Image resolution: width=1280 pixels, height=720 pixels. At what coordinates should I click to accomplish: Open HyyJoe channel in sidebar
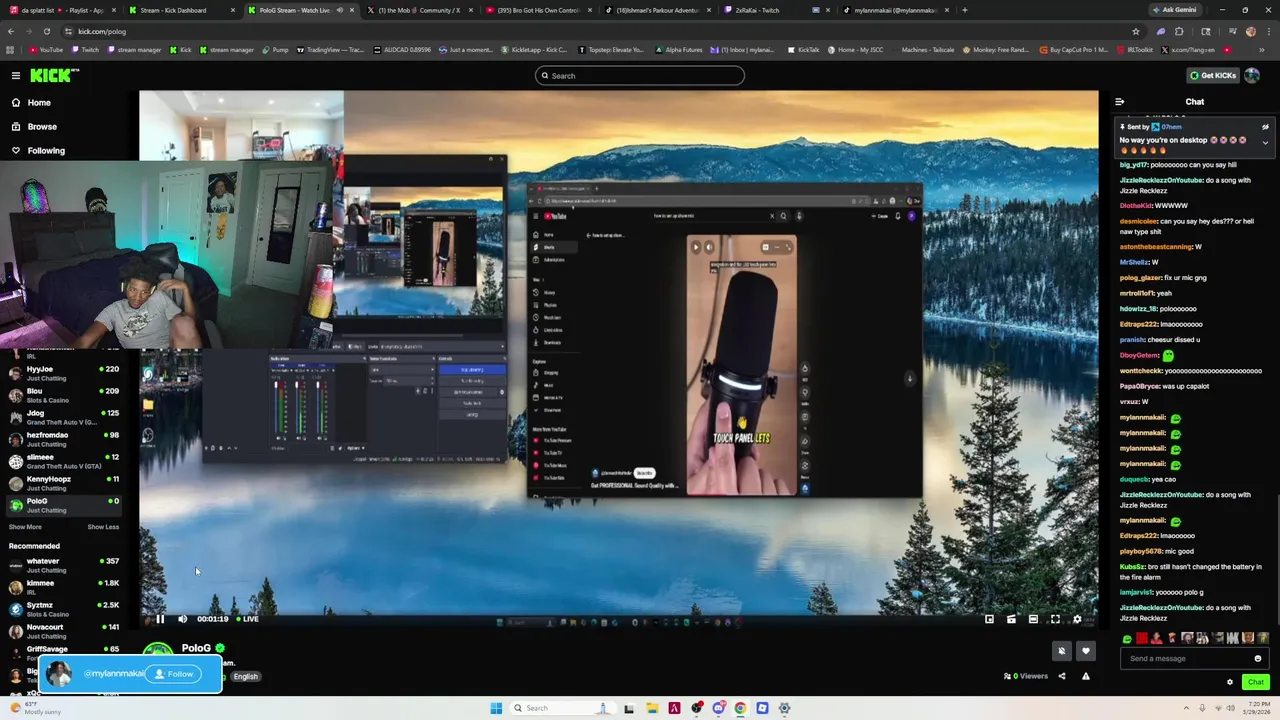[x=66, y=374]
